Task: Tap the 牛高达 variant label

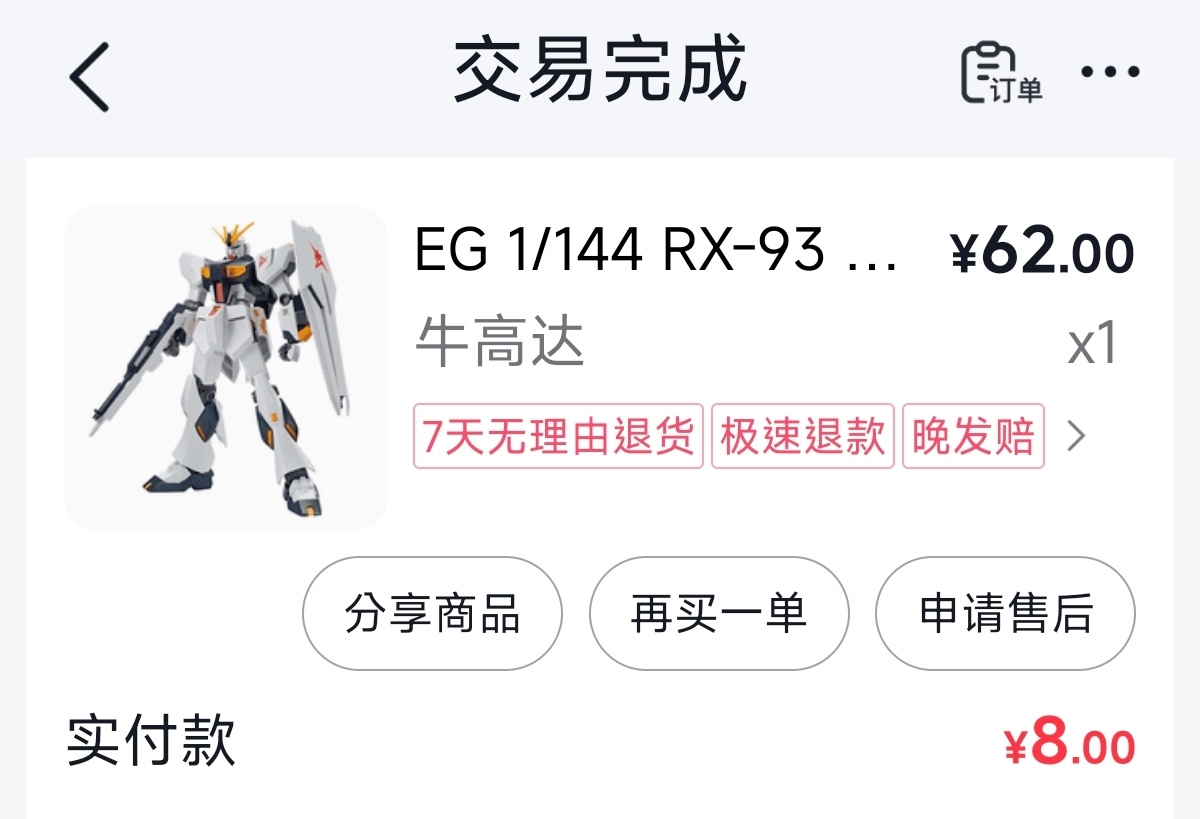Action: (x=499, y=344)
